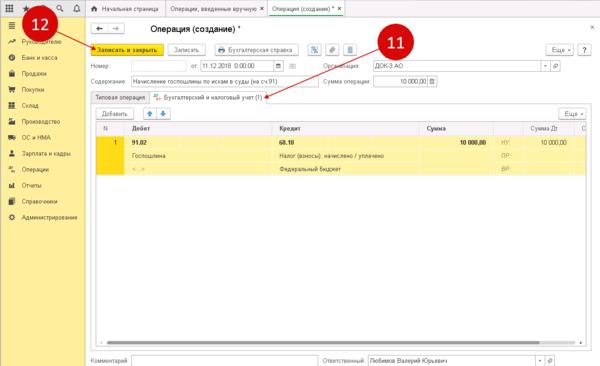Select Федеральный бюджет cell

pyautogui.click(x=346, y=169)
